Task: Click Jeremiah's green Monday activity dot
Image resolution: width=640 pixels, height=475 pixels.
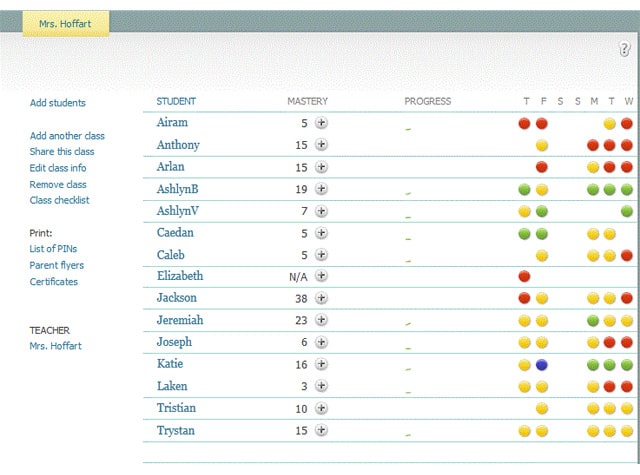Action: click(593, 321)
